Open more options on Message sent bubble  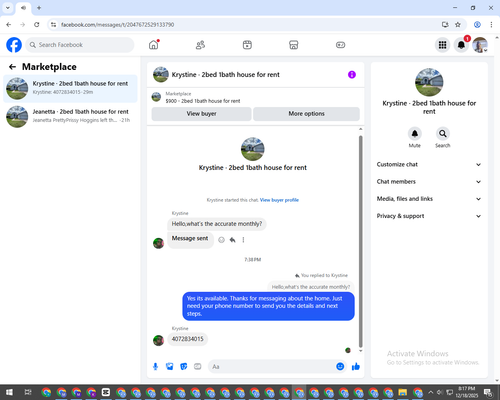tap(243, 240)
